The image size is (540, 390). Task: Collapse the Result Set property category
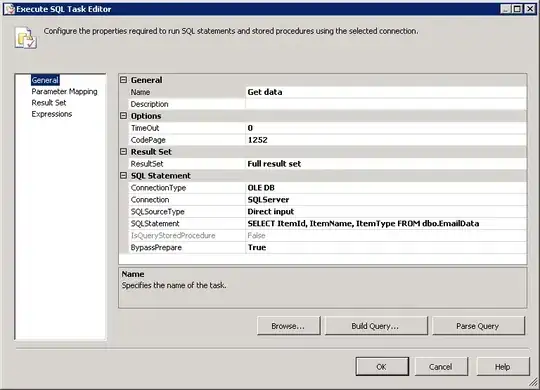click(124, 152)
